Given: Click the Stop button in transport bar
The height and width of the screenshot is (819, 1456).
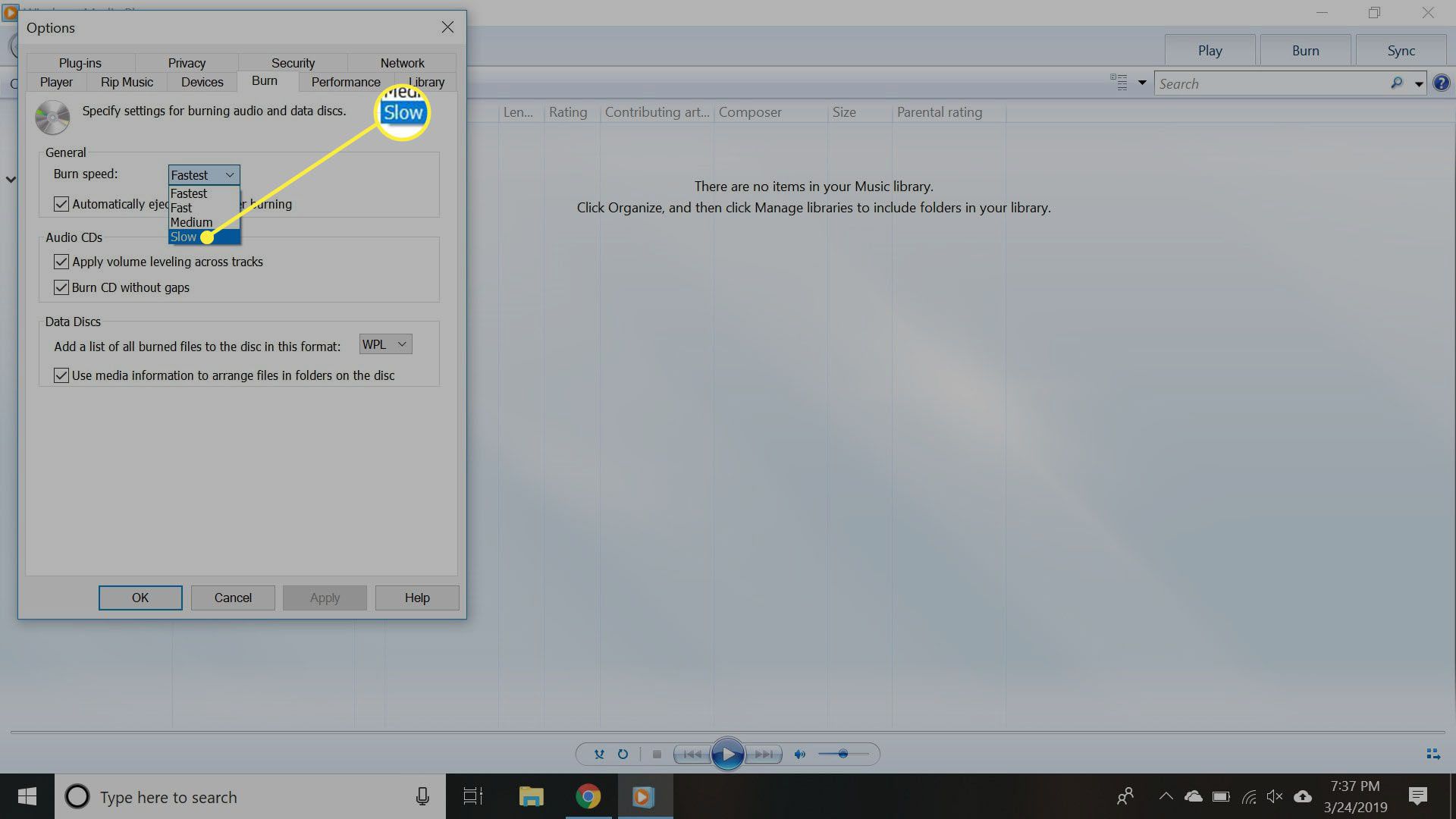Looking at the screenshot, I should (x=656, y=754).
